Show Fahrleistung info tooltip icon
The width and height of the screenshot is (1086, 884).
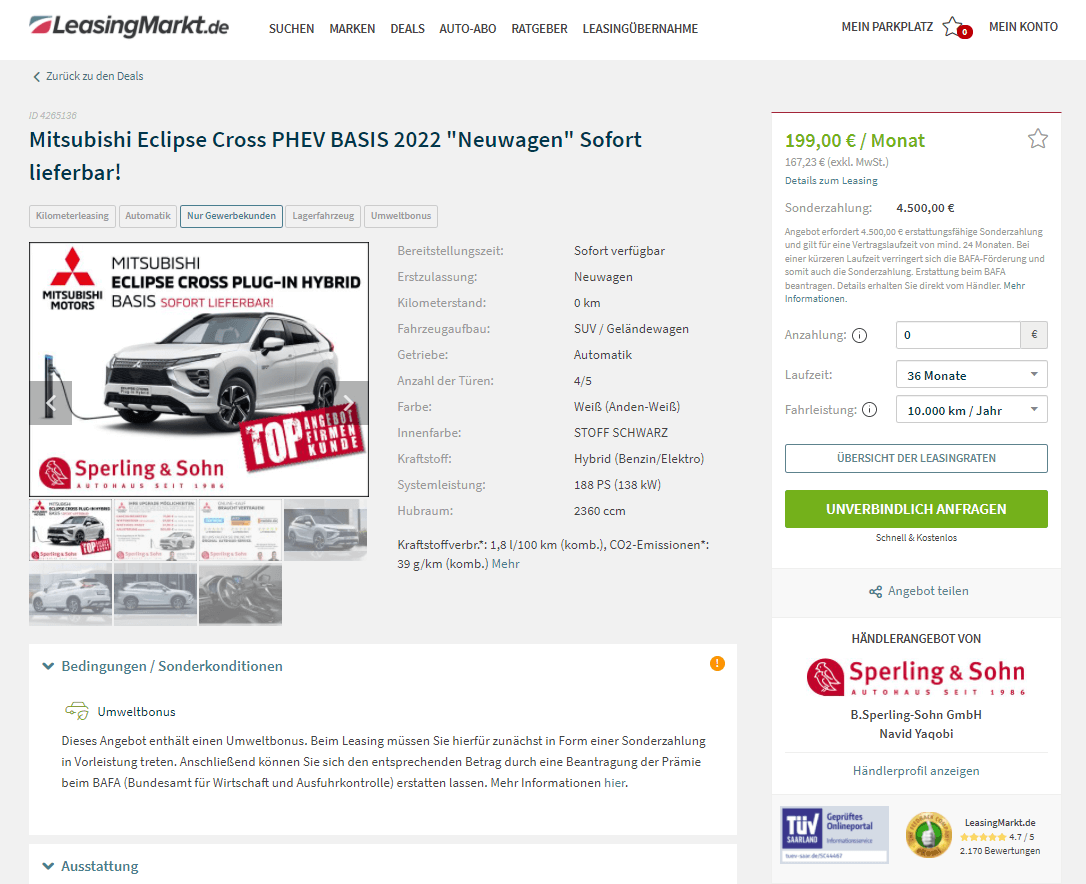click(x=869, y=409)
